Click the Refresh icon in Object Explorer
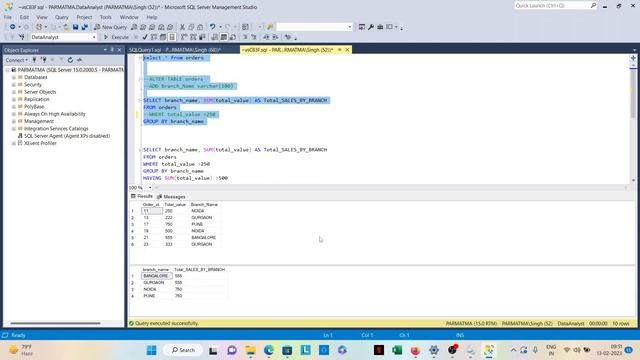 tap(70, 60)
